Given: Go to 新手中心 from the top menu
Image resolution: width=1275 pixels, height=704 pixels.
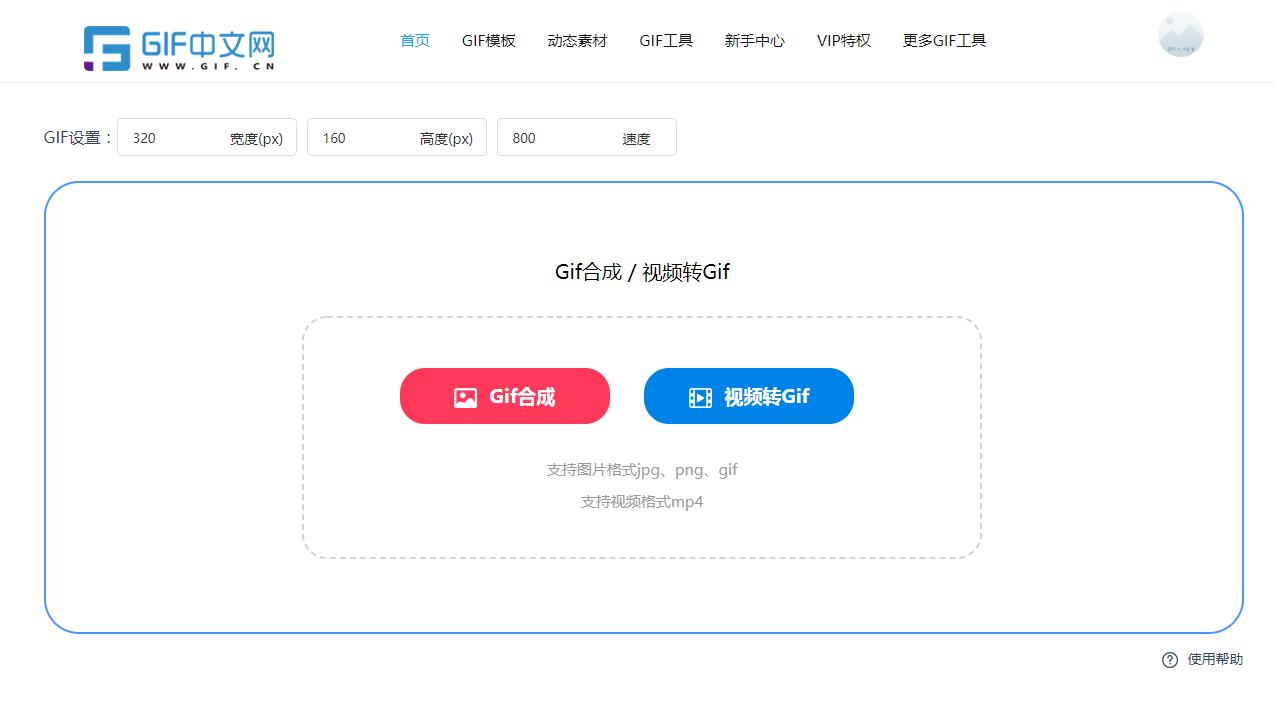Looking at the screenshot, I should (754, 40).
